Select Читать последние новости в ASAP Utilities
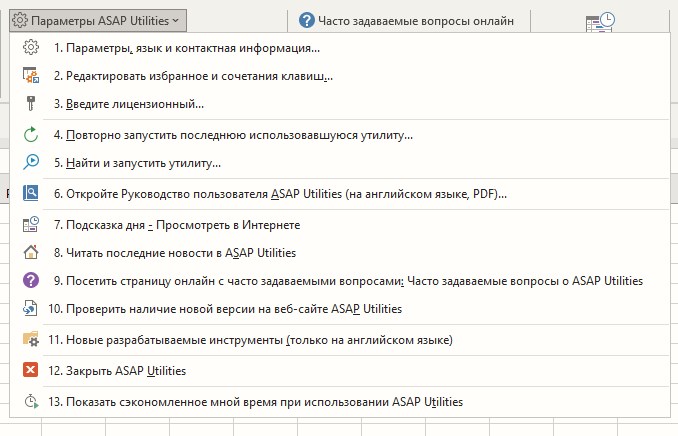 339,253
